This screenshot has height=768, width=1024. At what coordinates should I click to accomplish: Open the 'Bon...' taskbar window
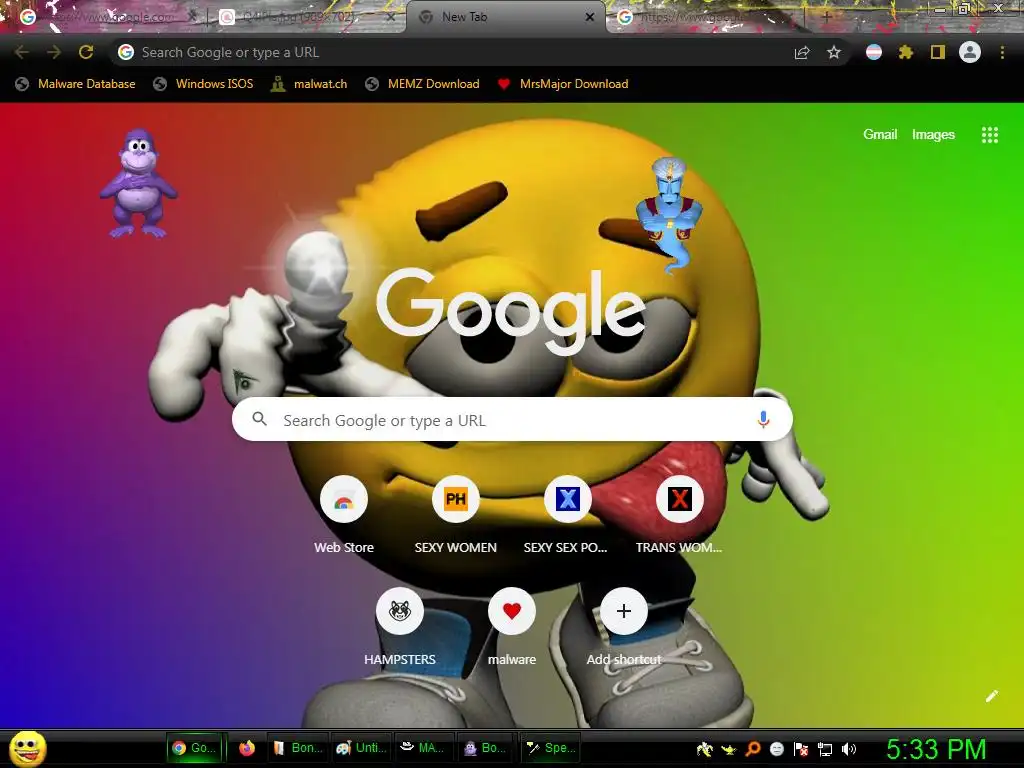(x=298, y=748)
